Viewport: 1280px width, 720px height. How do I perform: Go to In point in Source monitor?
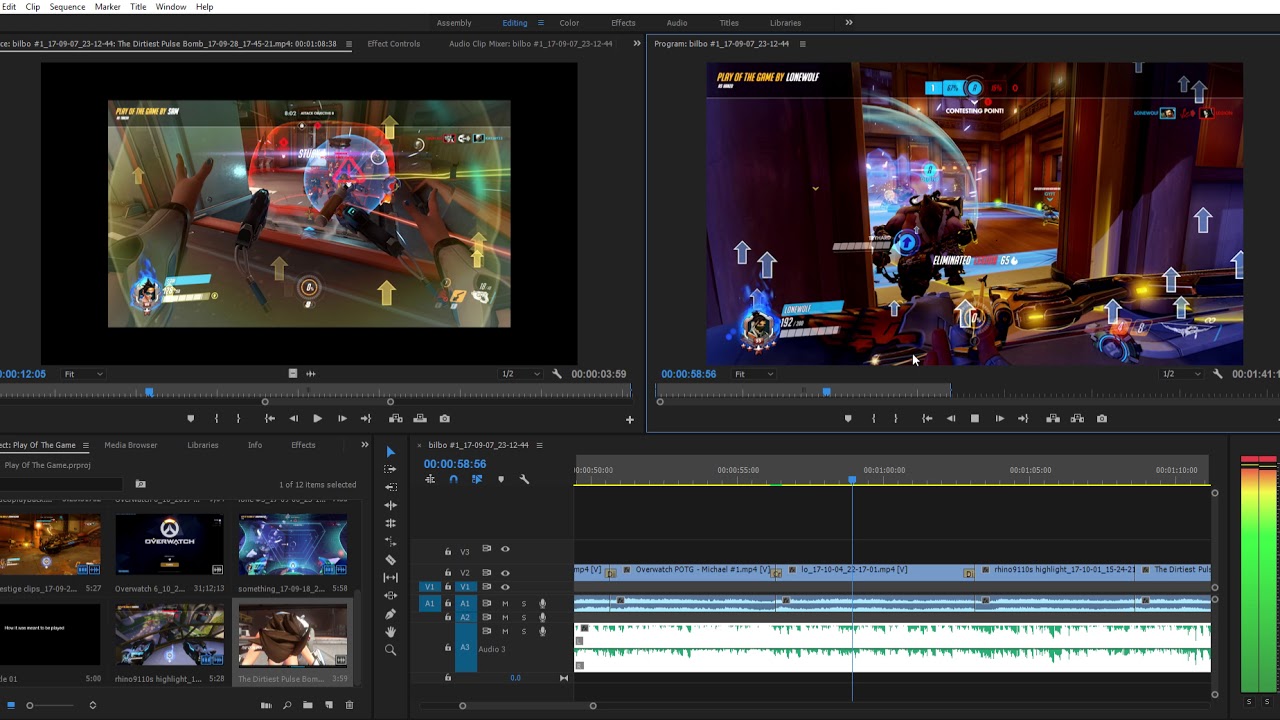(269, 419)
